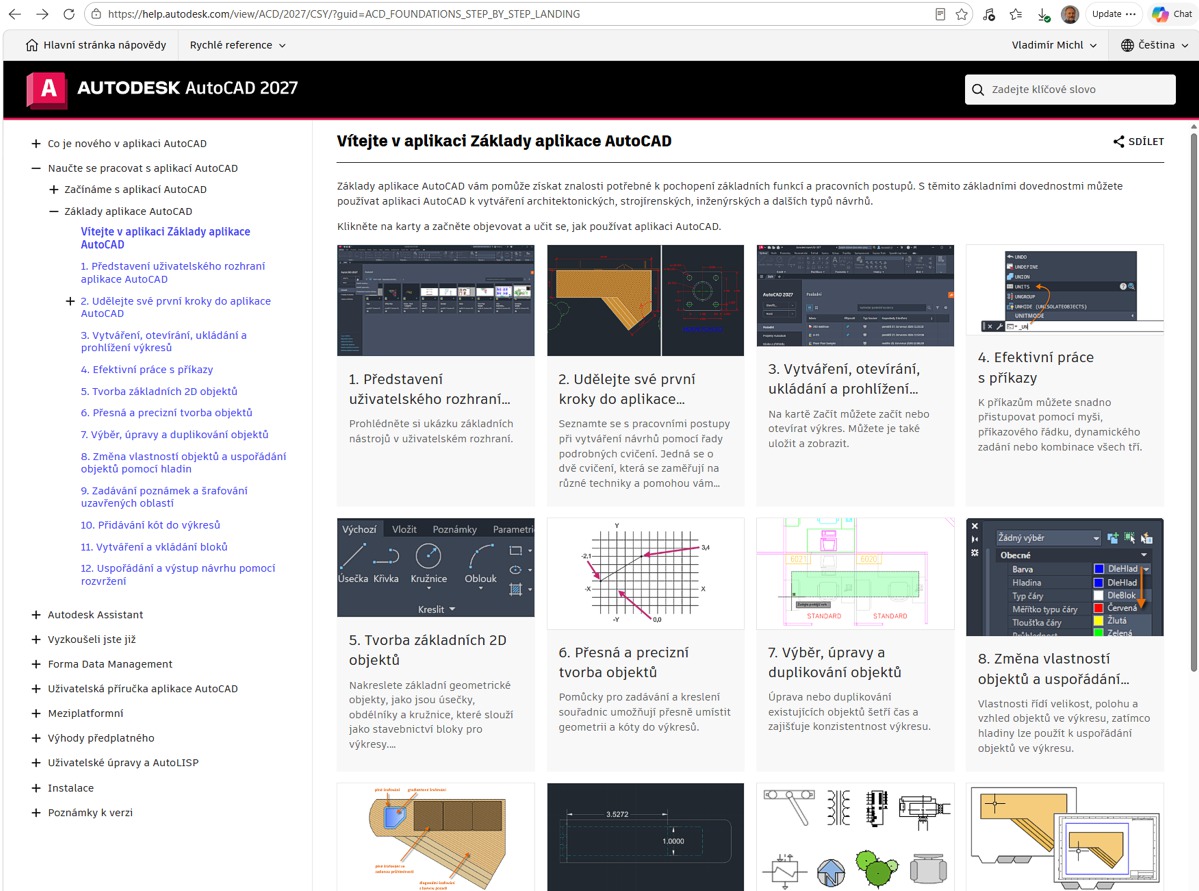This screenshot has height=891, width=1199.
Task: Open the favorites list icon in browser toolbar
Action: (x=1015, y=14)
